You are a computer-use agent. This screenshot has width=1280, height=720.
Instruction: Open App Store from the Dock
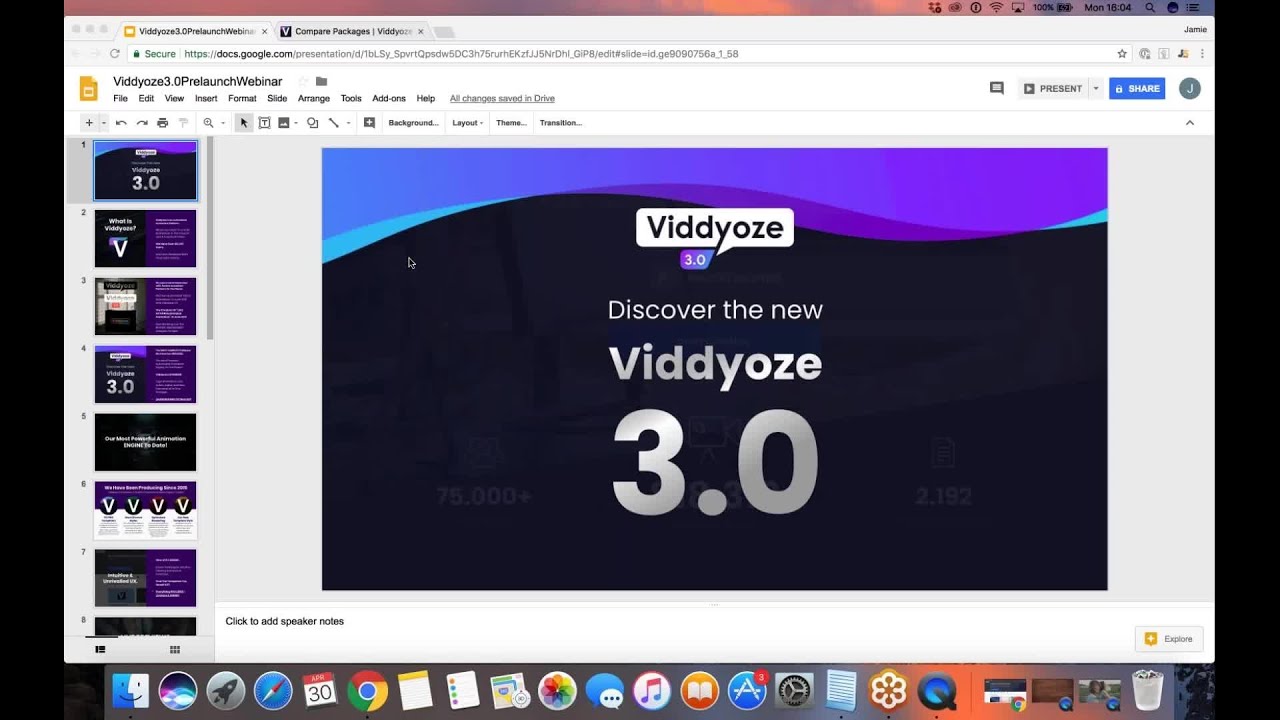click(x=747, y=691)
